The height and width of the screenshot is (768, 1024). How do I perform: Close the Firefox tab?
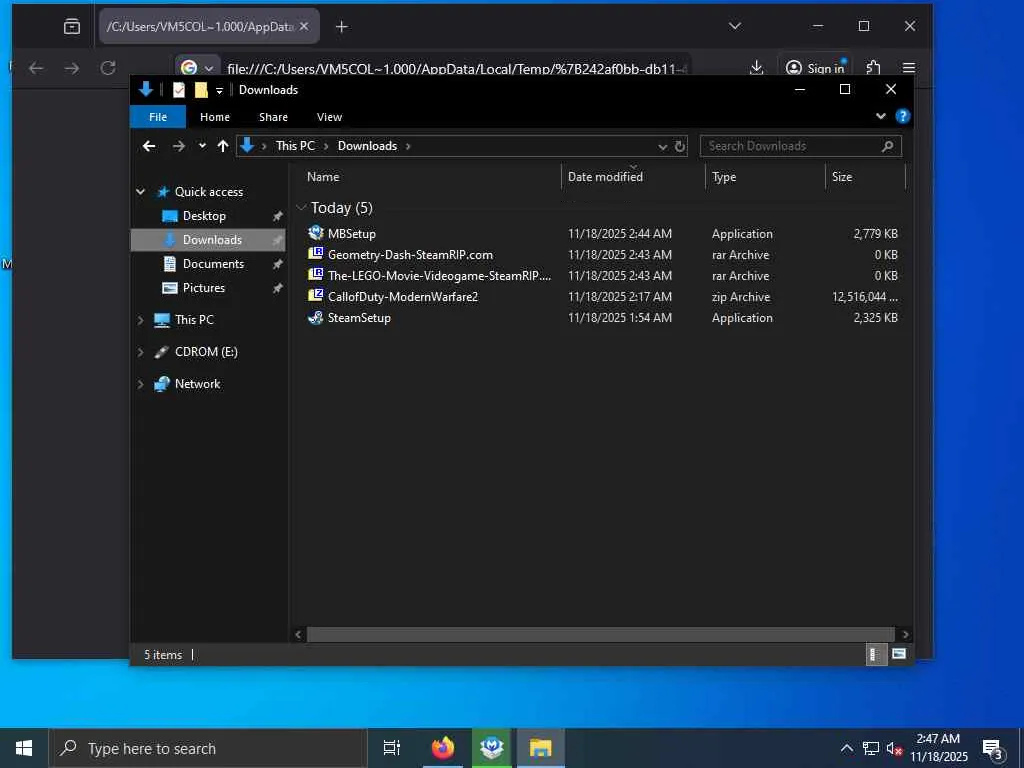[304, 27]
